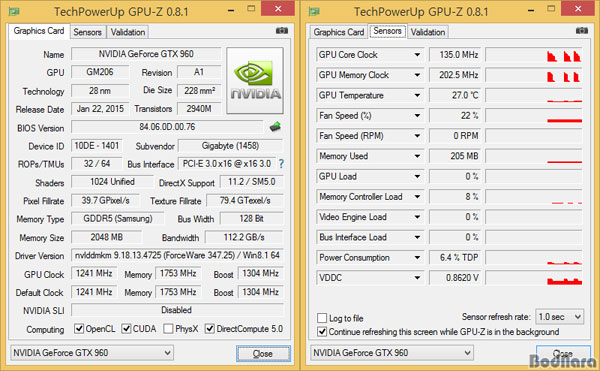
Task: Switch to Sensors tab in left window
Action: [x=88, y=32]
